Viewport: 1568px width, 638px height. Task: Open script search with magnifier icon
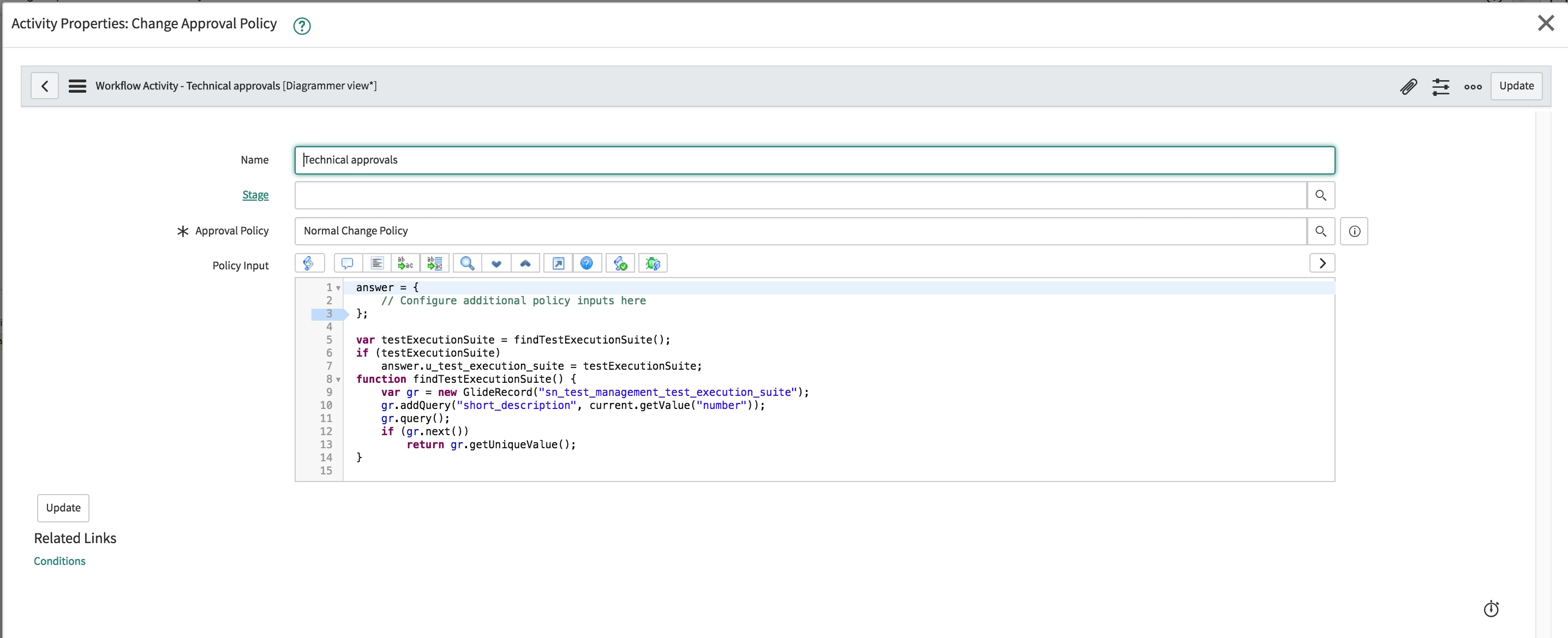click(x=467, y=263)
